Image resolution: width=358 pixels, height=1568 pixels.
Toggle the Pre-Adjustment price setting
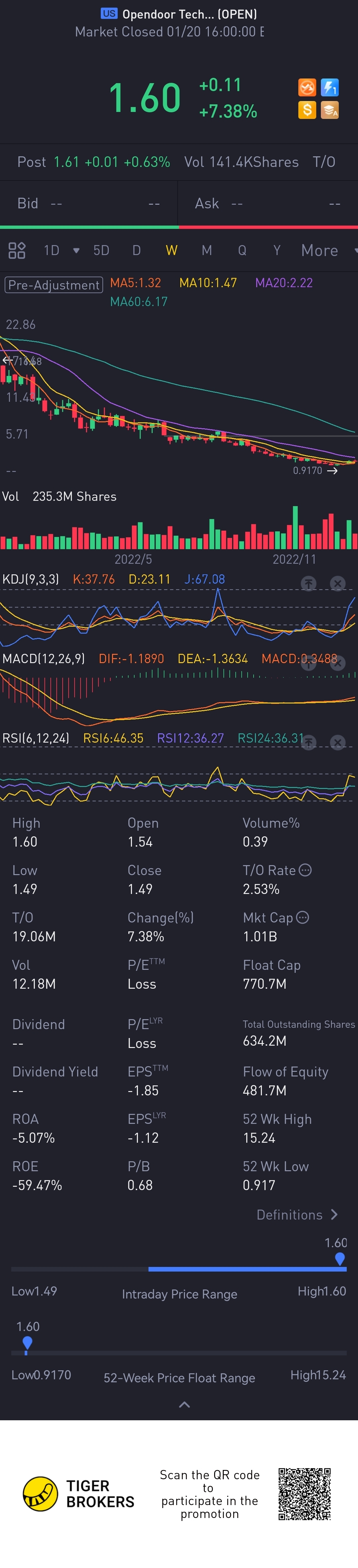pos(54,285)
